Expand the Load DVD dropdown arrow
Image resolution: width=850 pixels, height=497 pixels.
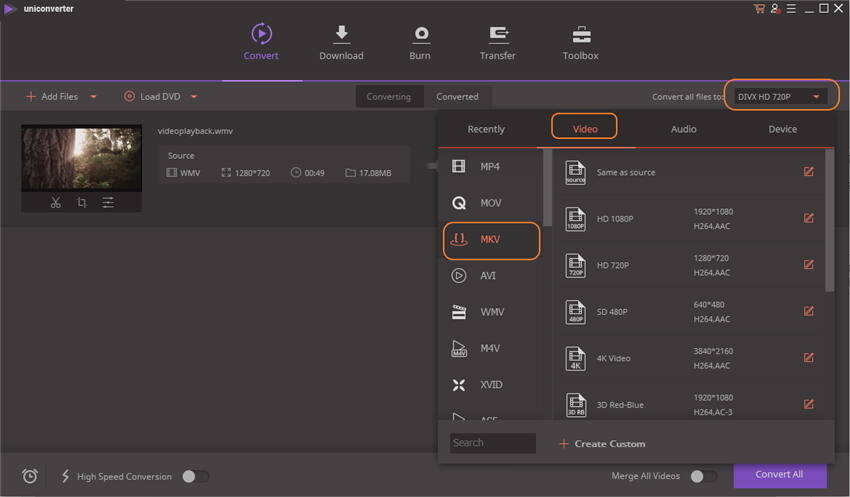coord(194,97)
